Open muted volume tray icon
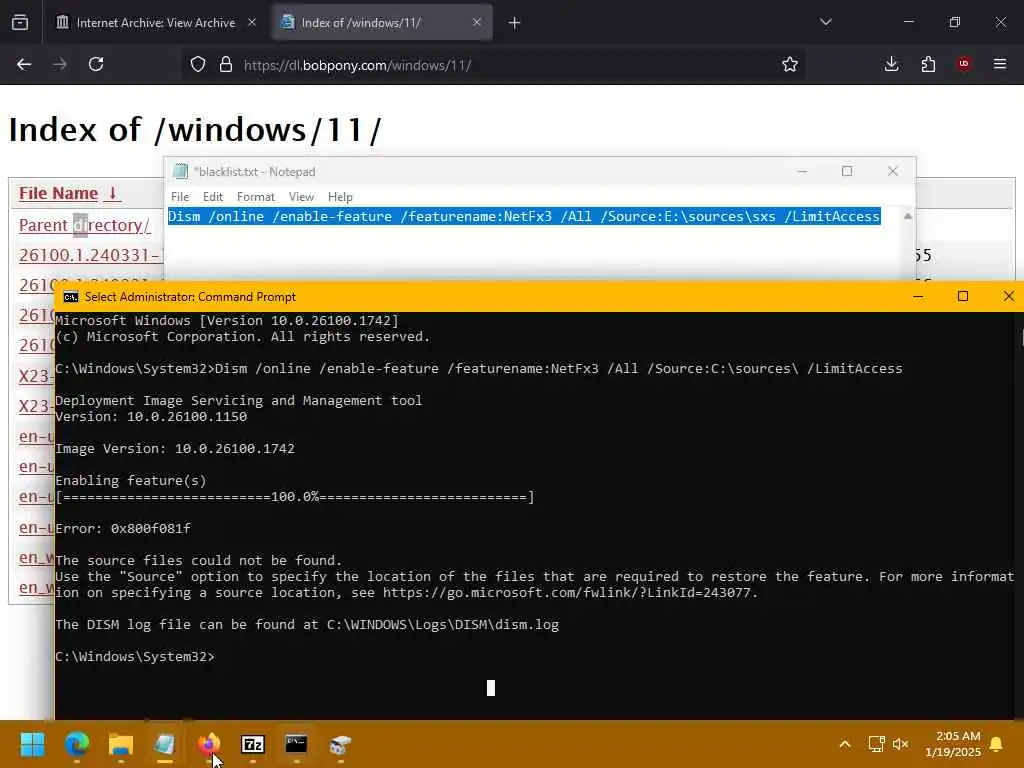1024x768 pixels. pos(900,744)
